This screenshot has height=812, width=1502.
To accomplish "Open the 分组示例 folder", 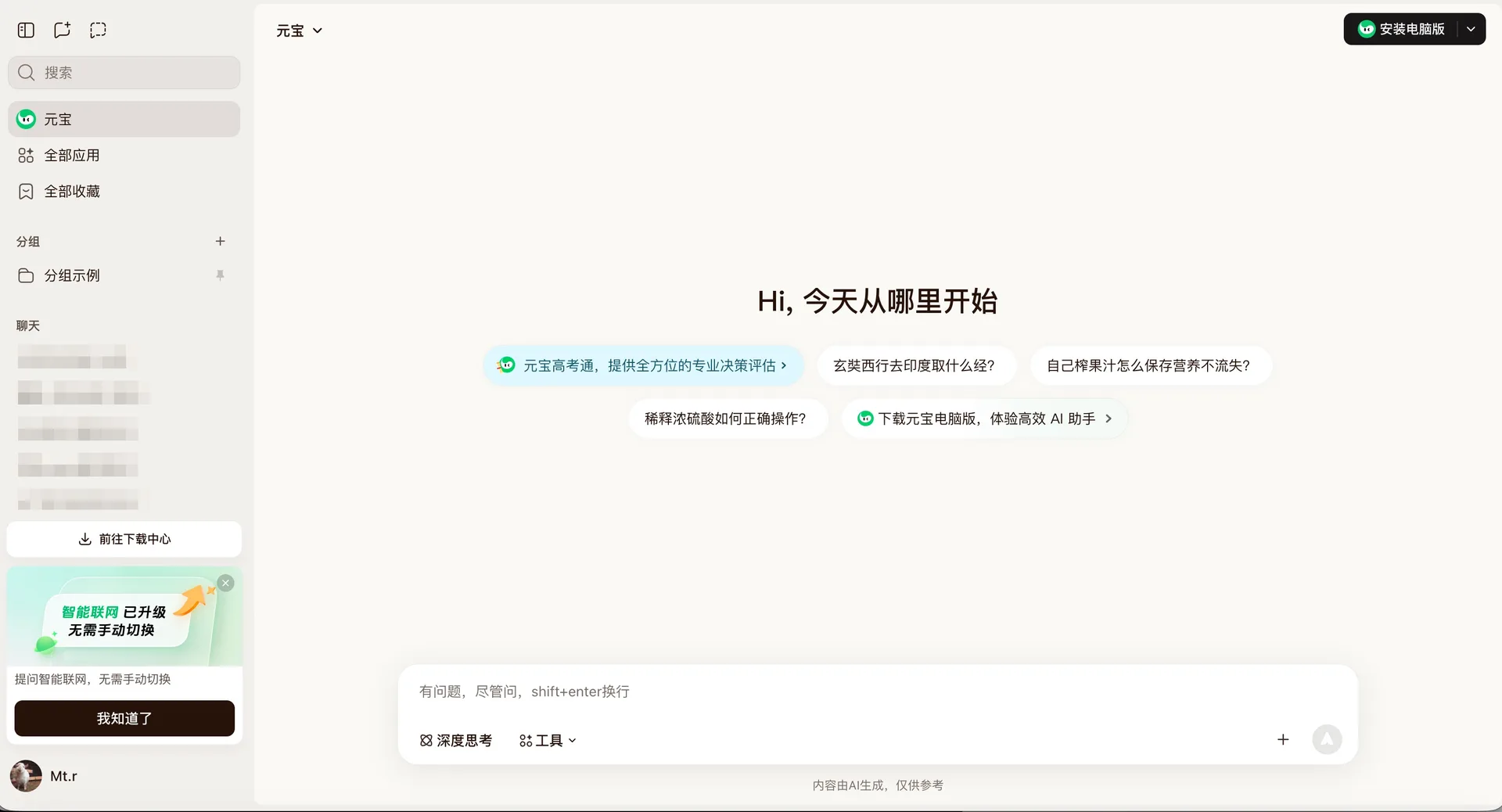I will tap(124, 275).
